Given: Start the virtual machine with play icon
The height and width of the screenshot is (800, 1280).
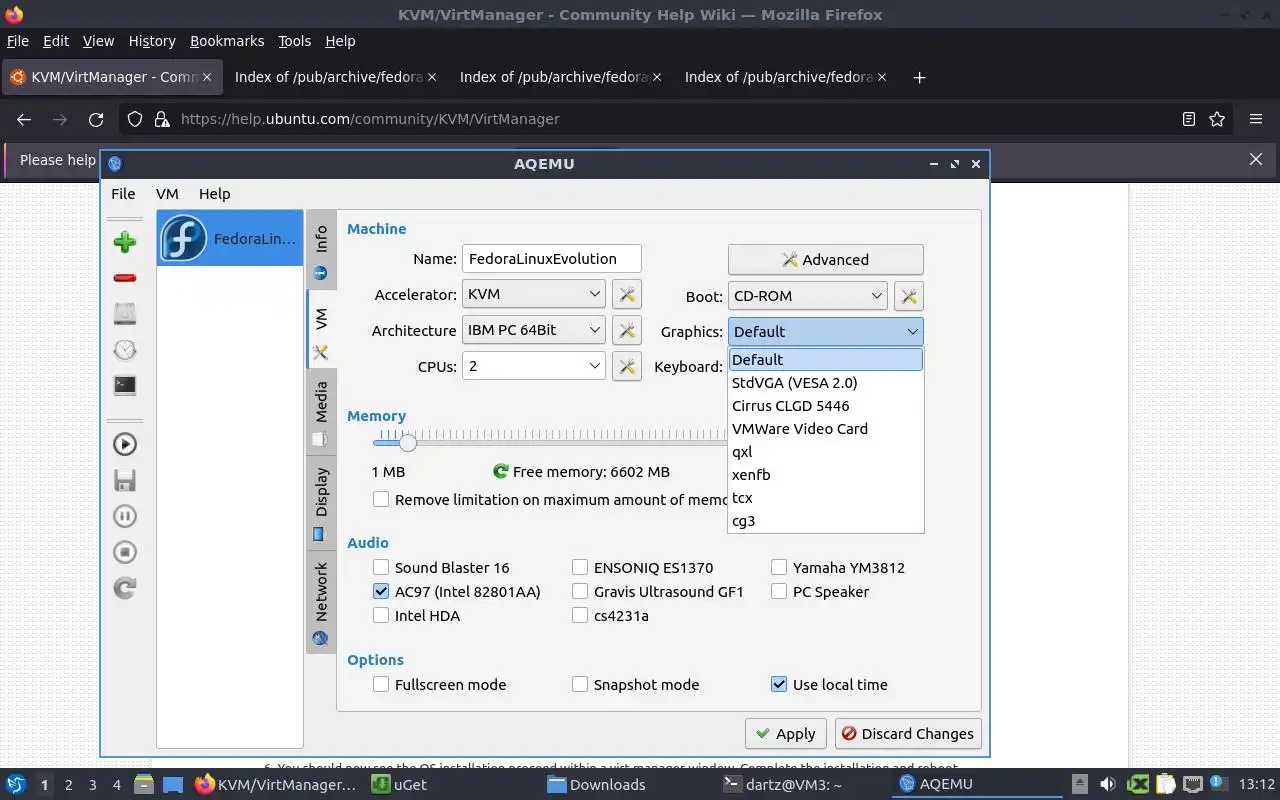Looking at the screenshot, I should tap(125, 444).
